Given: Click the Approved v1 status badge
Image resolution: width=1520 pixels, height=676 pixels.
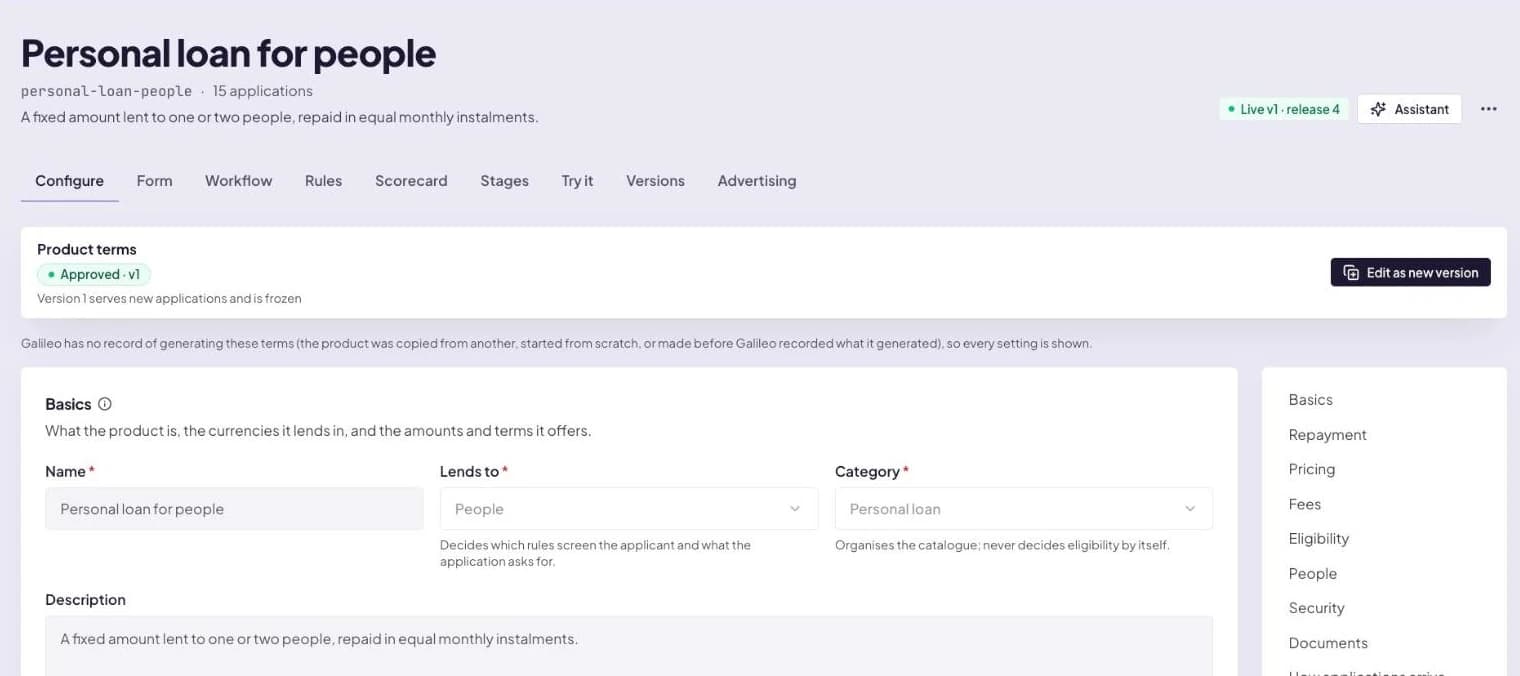Looking at the screenshot, I should (94, 274).
